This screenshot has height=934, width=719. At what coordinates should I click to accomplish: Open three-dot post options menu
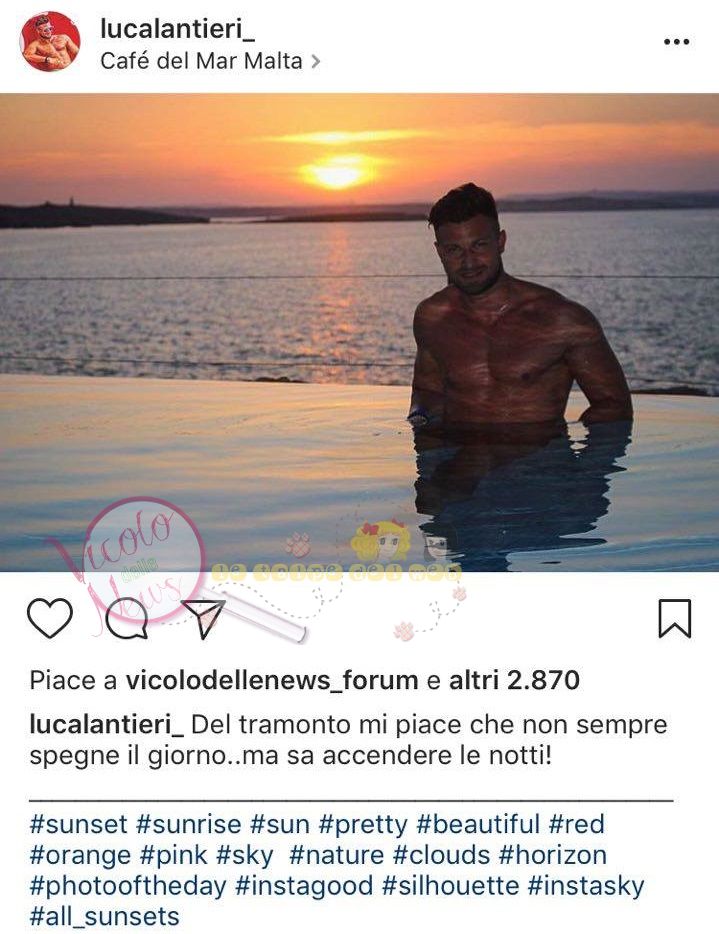click(x=677, y=42)
